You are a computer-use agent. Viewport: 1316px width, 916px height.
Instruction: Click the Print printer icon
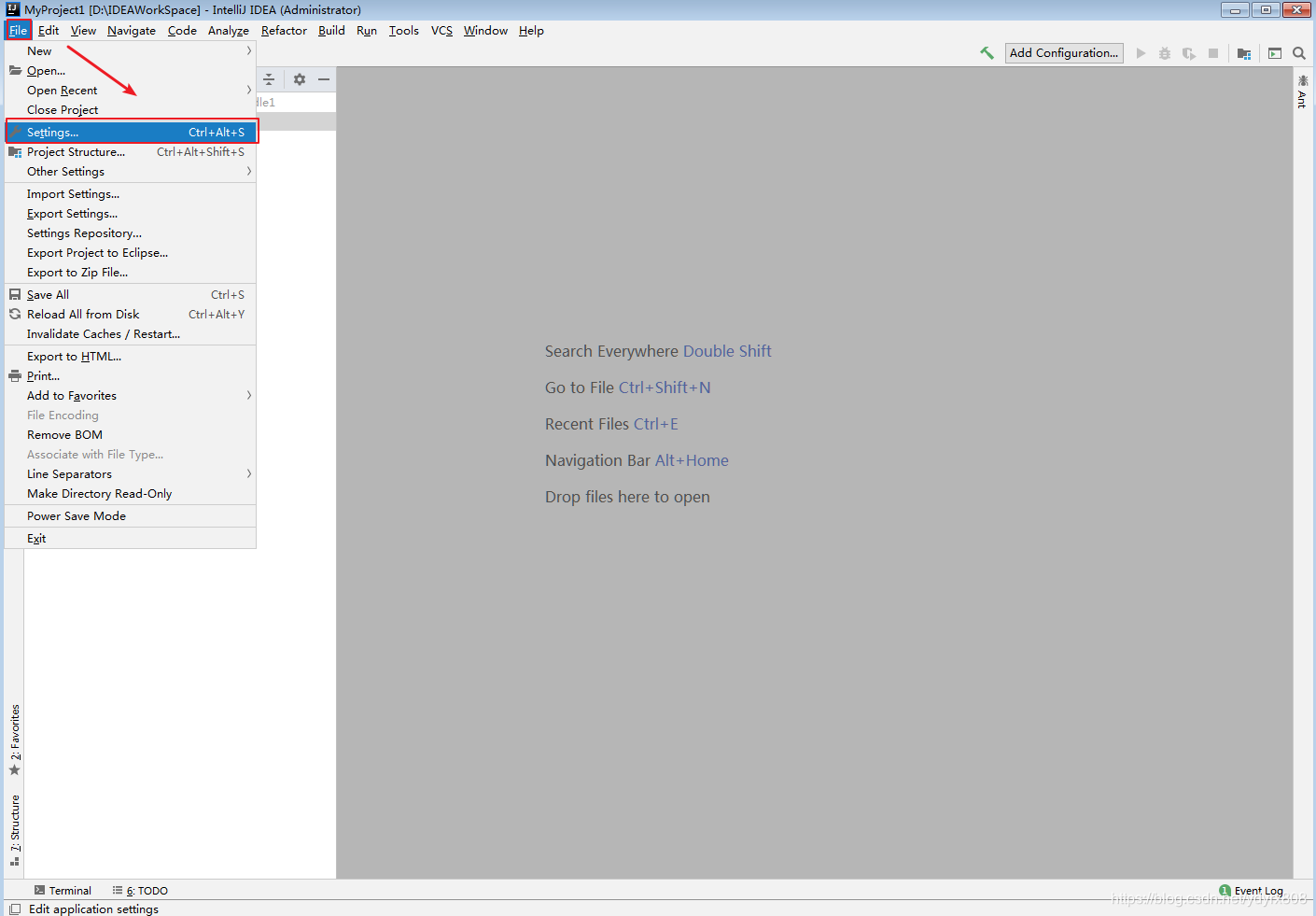click(x=15, y=375)
